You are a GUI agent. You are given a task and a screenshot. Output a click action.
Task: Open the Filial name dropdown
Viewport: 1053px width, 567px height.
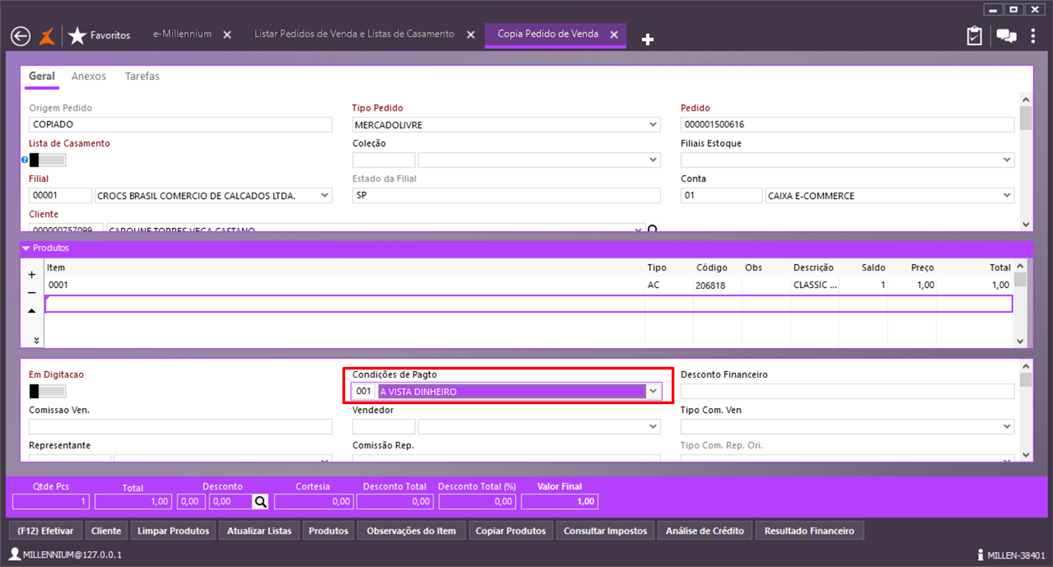pos(324,195)
